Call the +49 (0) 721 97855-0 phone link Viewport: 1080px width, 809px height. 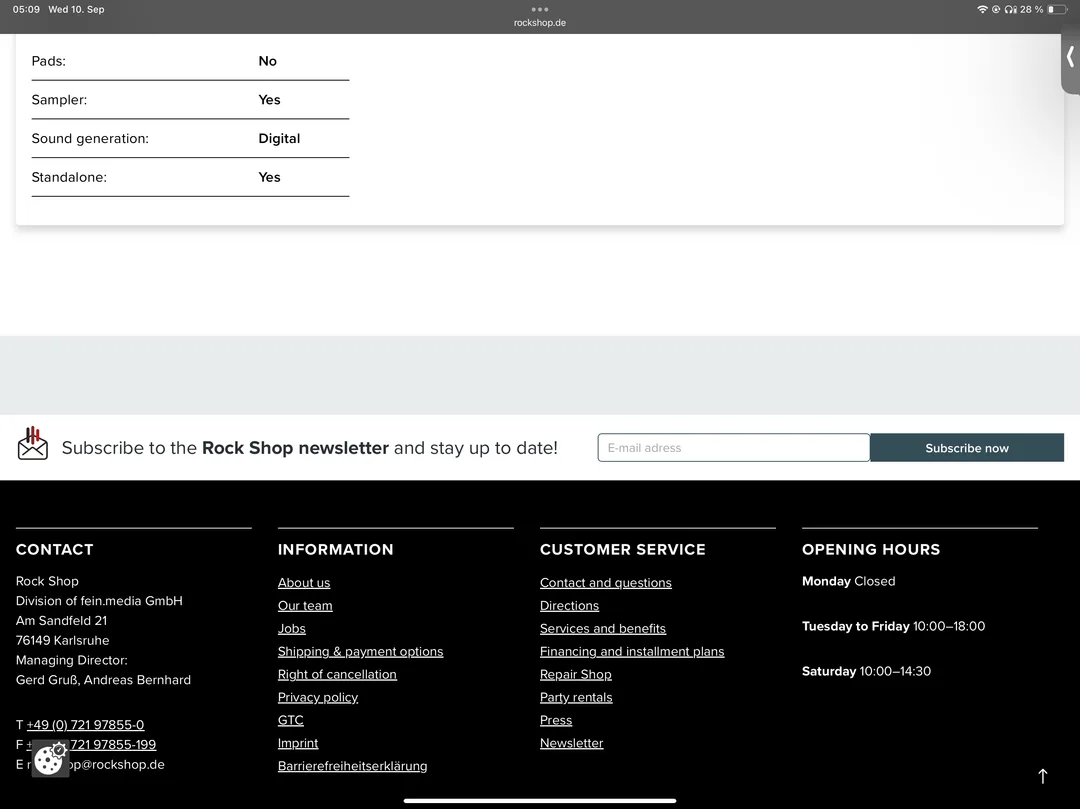click(x=85, y=724)
